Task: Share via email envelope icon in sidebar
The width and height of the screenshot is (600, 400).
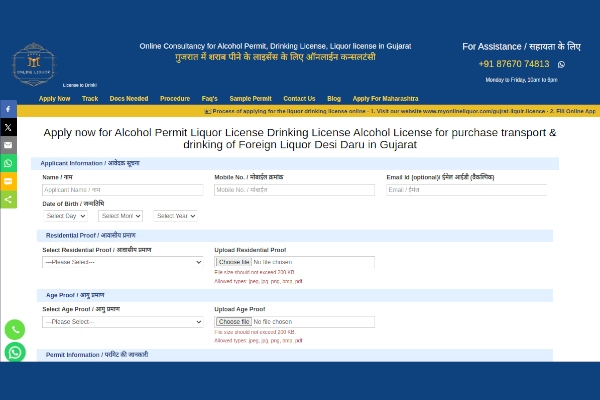Action: pos(8,145)
